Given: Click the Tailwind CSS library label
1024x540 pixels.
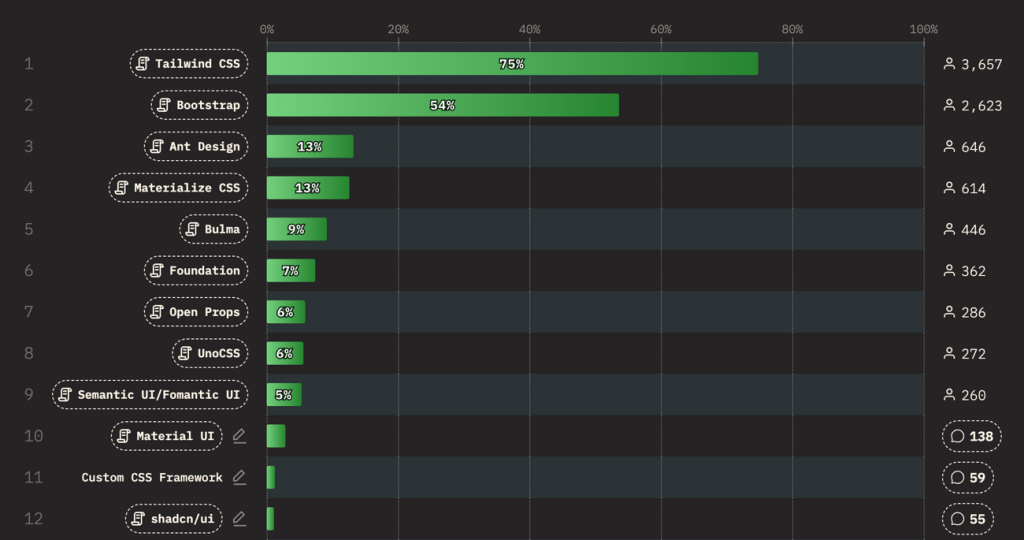Looking at the screenshot, I should point(189,63).
